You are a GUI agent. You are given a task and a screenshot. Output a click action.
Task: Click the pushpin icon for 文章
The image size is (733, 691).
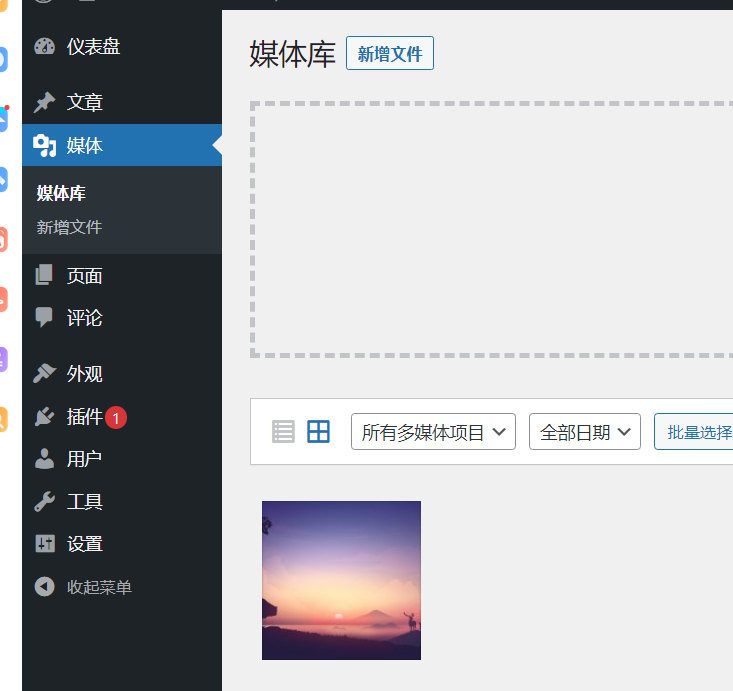pos(44,103)
